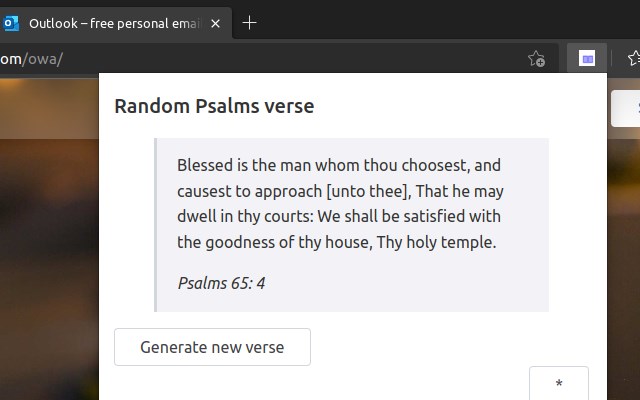640x400 pixels.
Task: Select the Random Psalms verse heading
Action: (214, 106)
